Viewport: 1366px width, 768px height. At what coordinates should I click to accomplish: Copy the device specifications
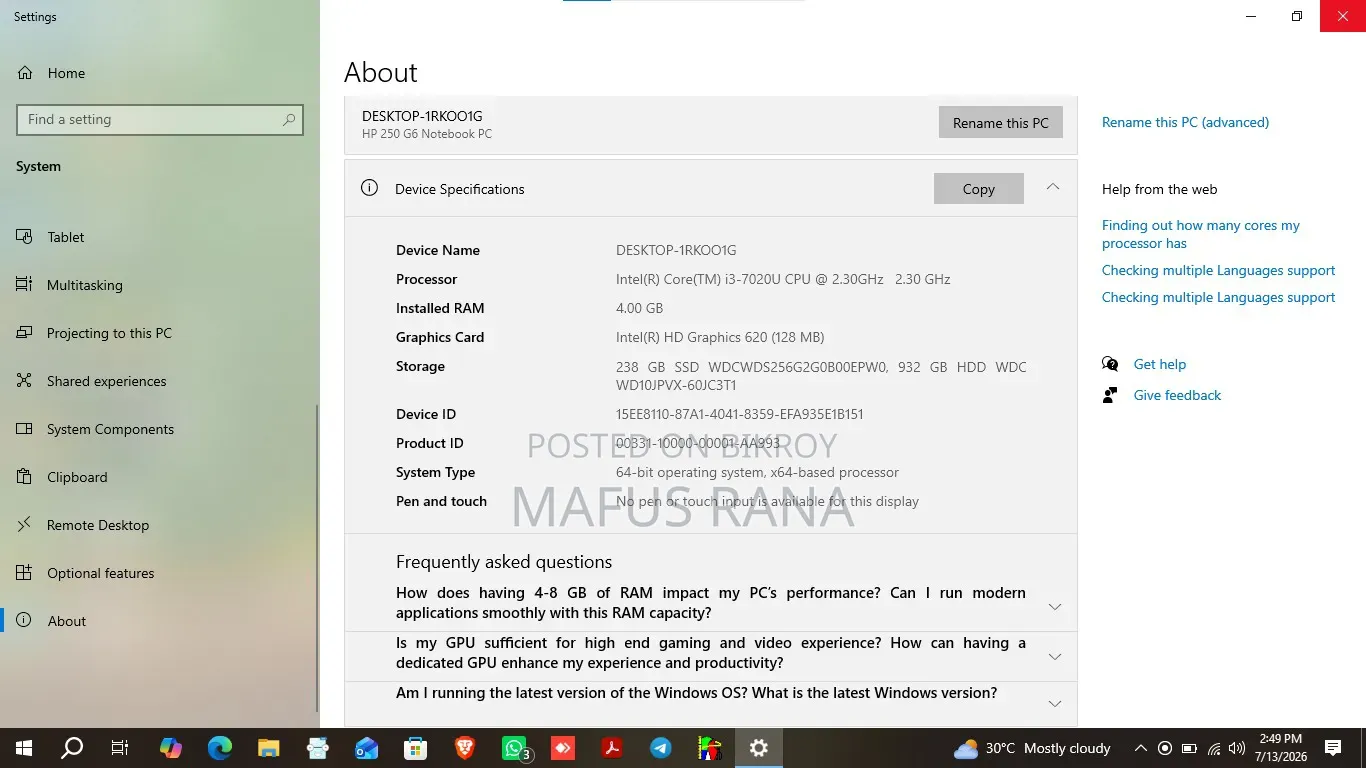point(979,188)
